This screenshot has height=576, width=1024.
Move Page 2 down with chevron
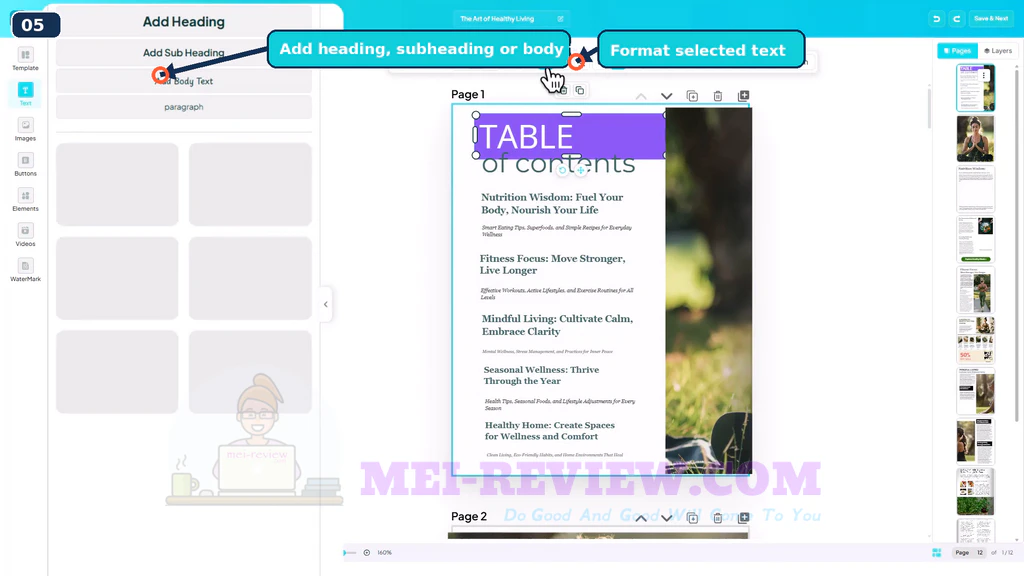[x=666, y=518]
